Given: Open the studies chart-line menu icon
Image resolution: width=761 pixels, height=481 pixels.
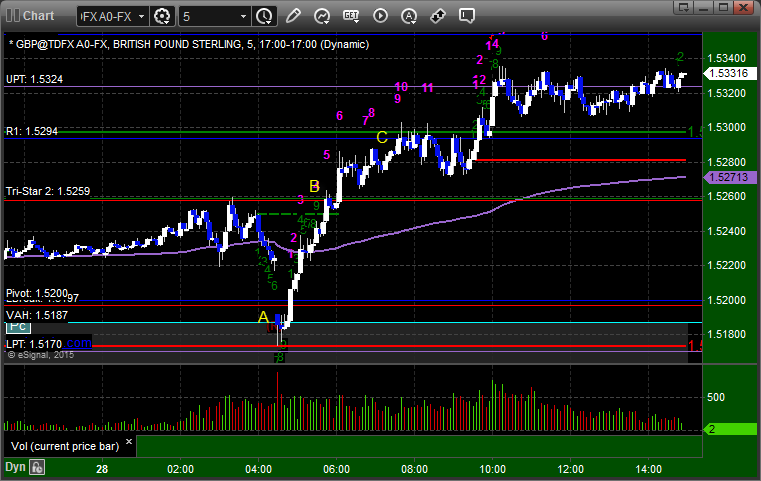Looking at the screenshot, I should tap(321, 16).
